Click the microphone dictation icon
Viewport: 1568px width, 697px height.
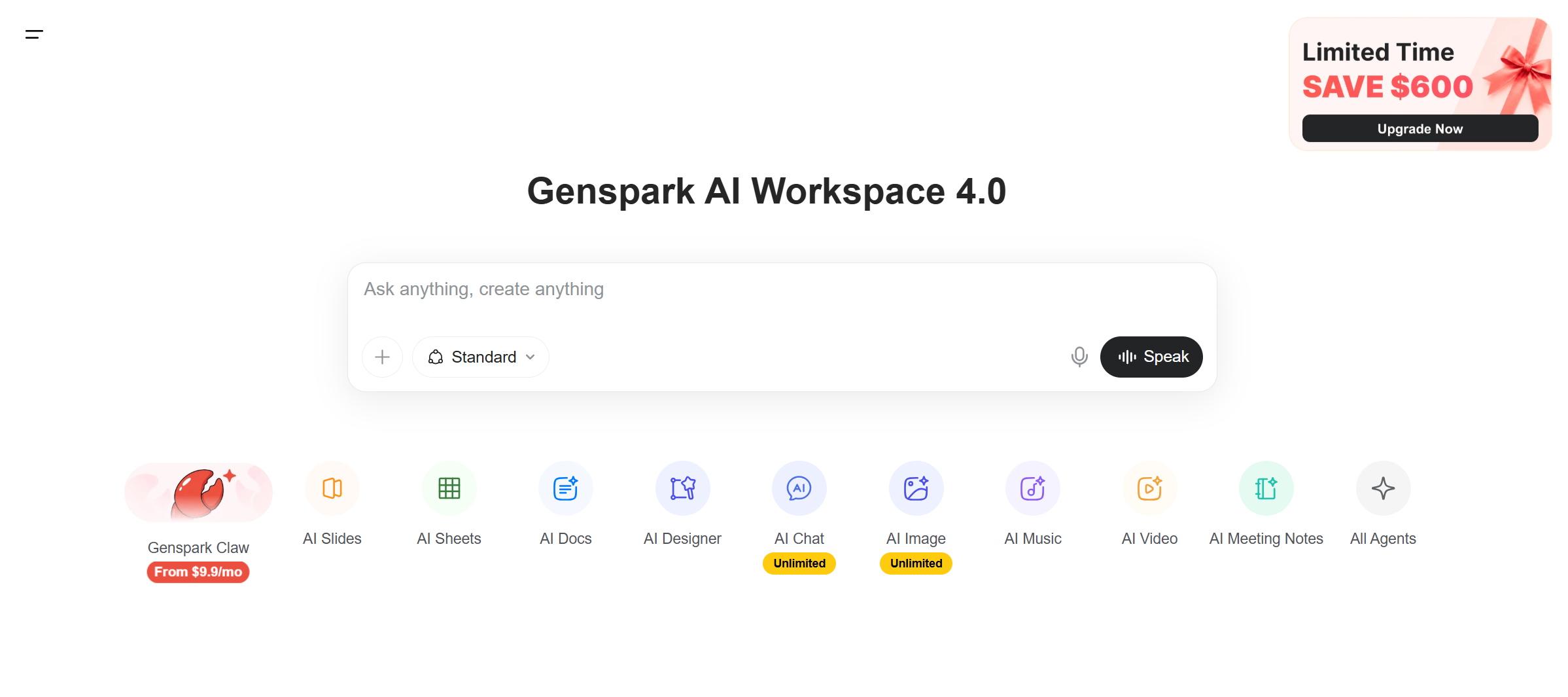(1079, 357)
